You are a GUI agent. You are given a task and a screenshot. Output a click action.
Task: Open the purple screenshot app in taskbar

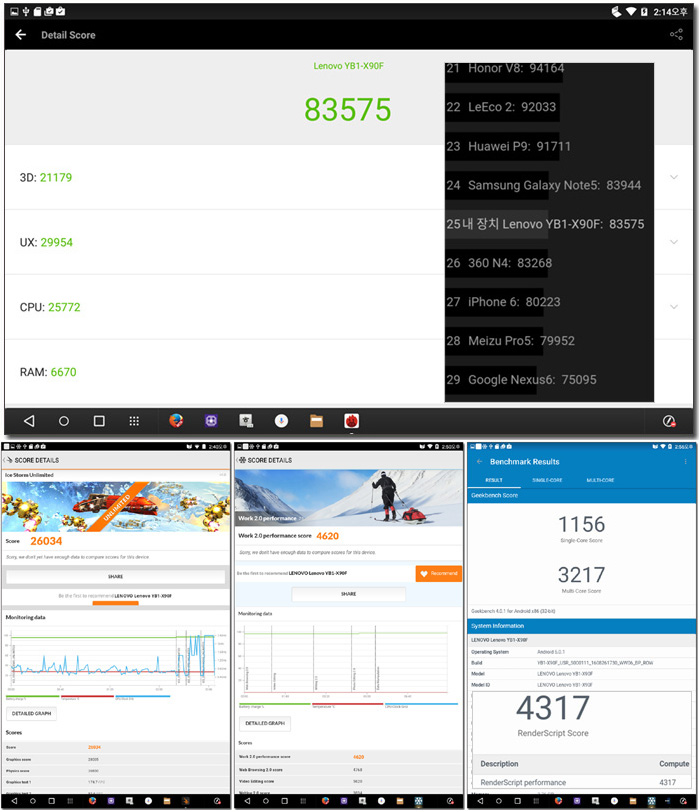[211, 420]
